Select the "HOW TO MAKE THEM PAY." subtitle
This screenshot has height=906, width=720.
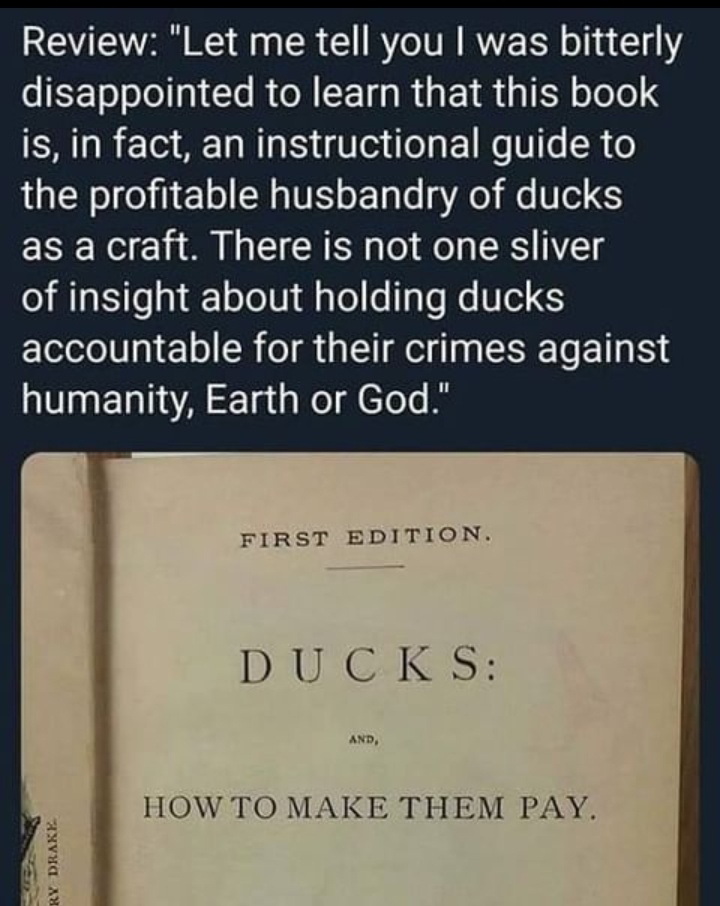point(368,808)
